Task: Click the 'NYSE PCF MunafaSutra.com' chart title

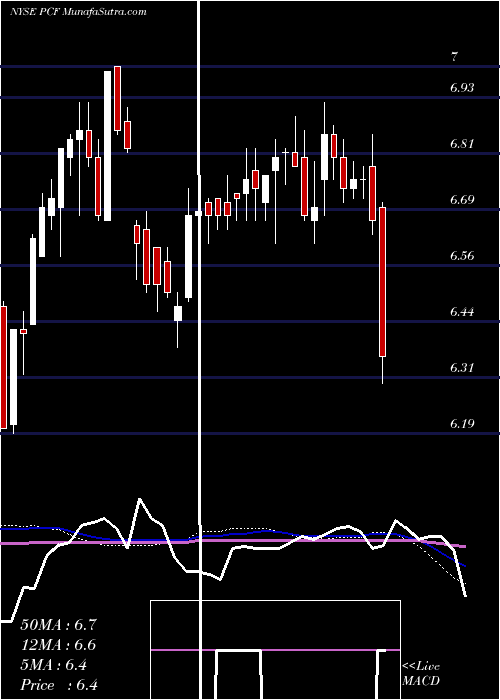Action: click(x=78, y=12)
